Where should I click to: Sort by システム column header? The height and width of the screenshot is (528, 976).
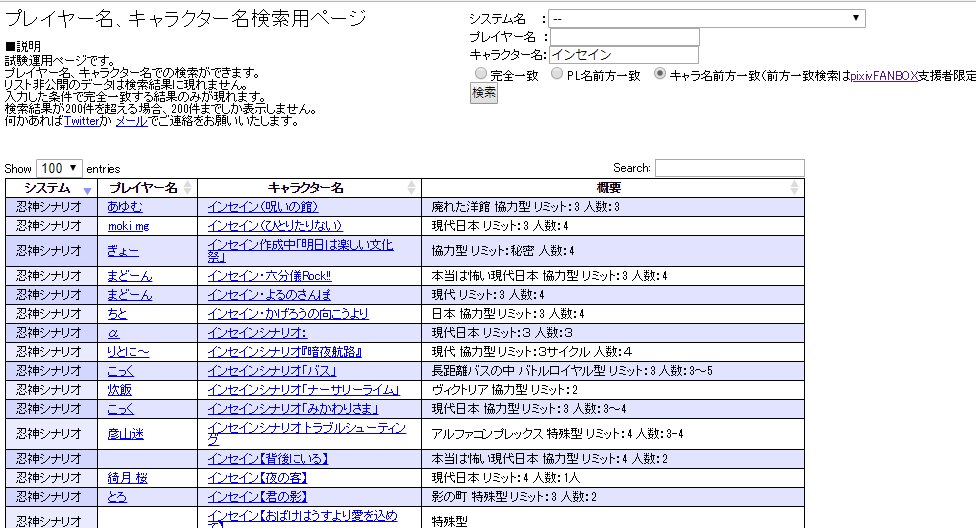click(51, 188)
